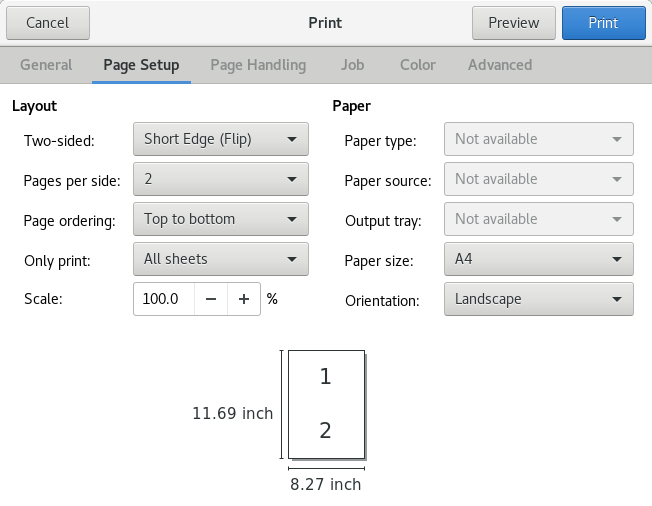Expand the Paper size dropdown
The image size is (652, 506).
538,259
